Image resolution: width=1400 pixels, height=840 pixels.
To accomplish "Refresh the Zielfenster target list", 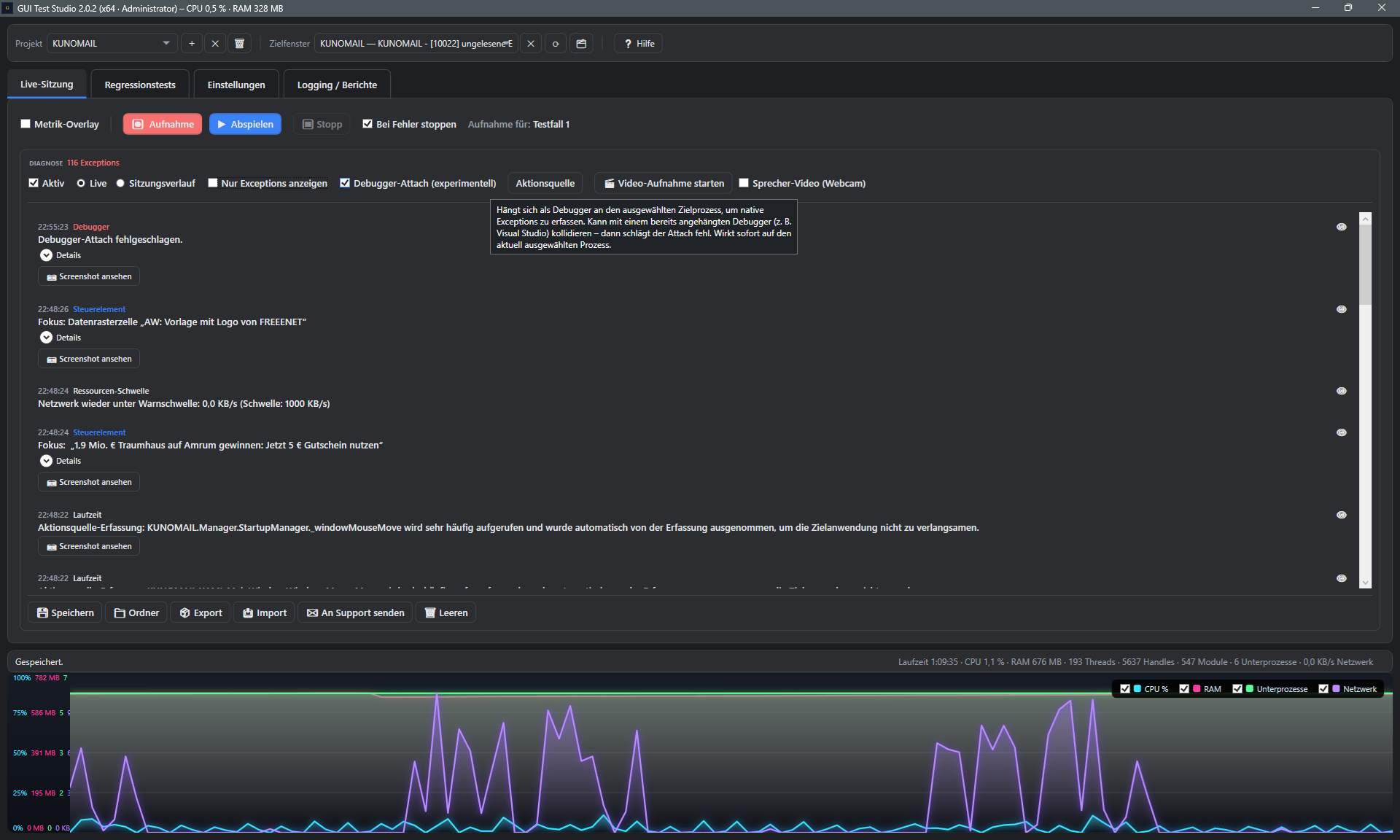I will 556,44.
